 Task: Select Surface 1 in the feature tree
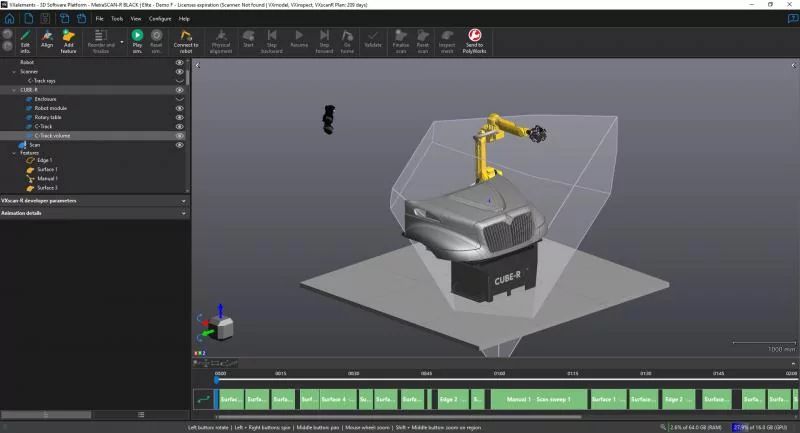click(x=48, y=169)
